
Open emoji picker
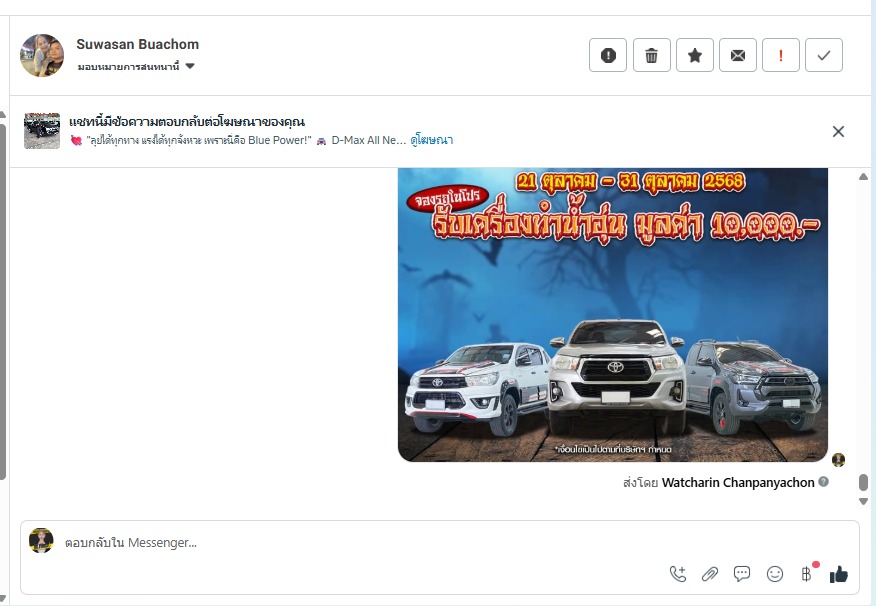pyautogui.click(x=774, y=574)
